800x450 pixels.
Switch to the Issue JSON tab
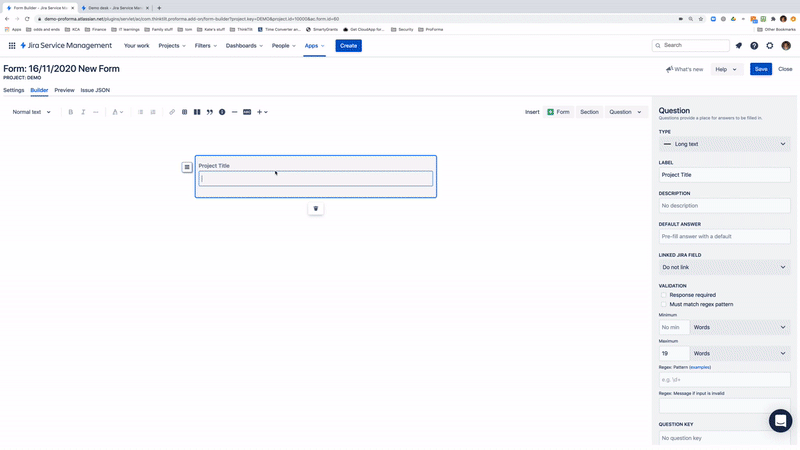coord(95,90)
